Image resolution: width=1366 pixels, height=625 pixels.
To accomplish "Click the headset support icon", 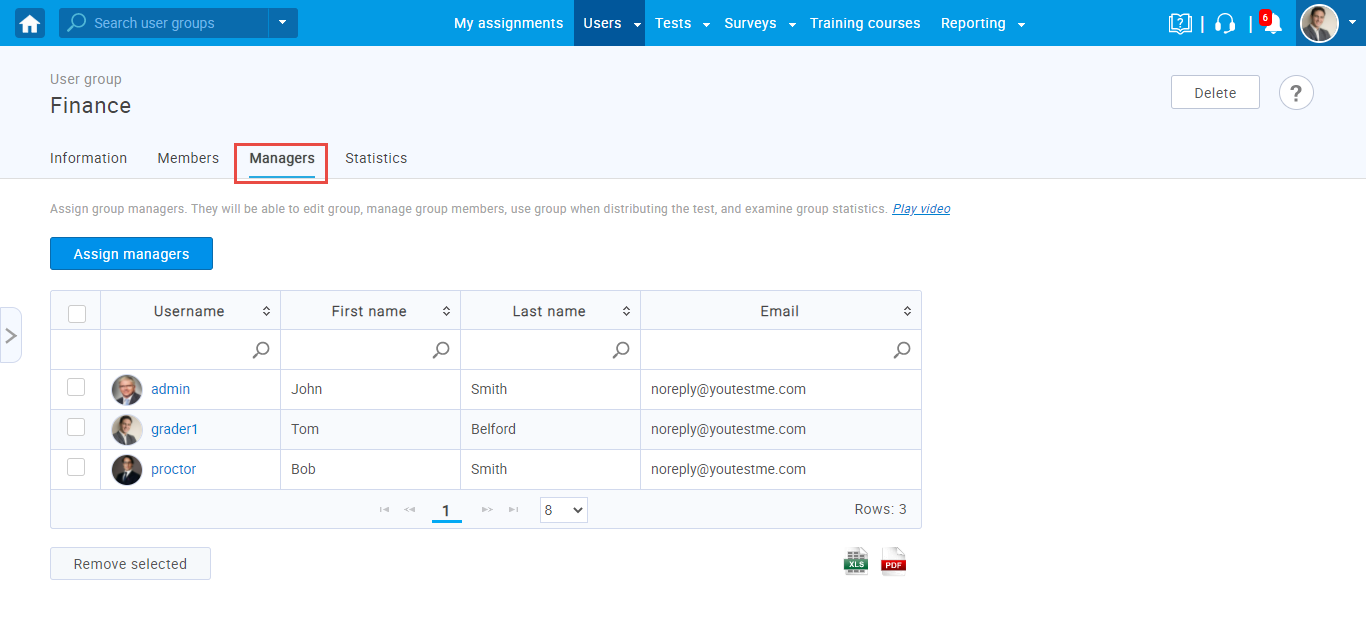I will coord(1225,23).
